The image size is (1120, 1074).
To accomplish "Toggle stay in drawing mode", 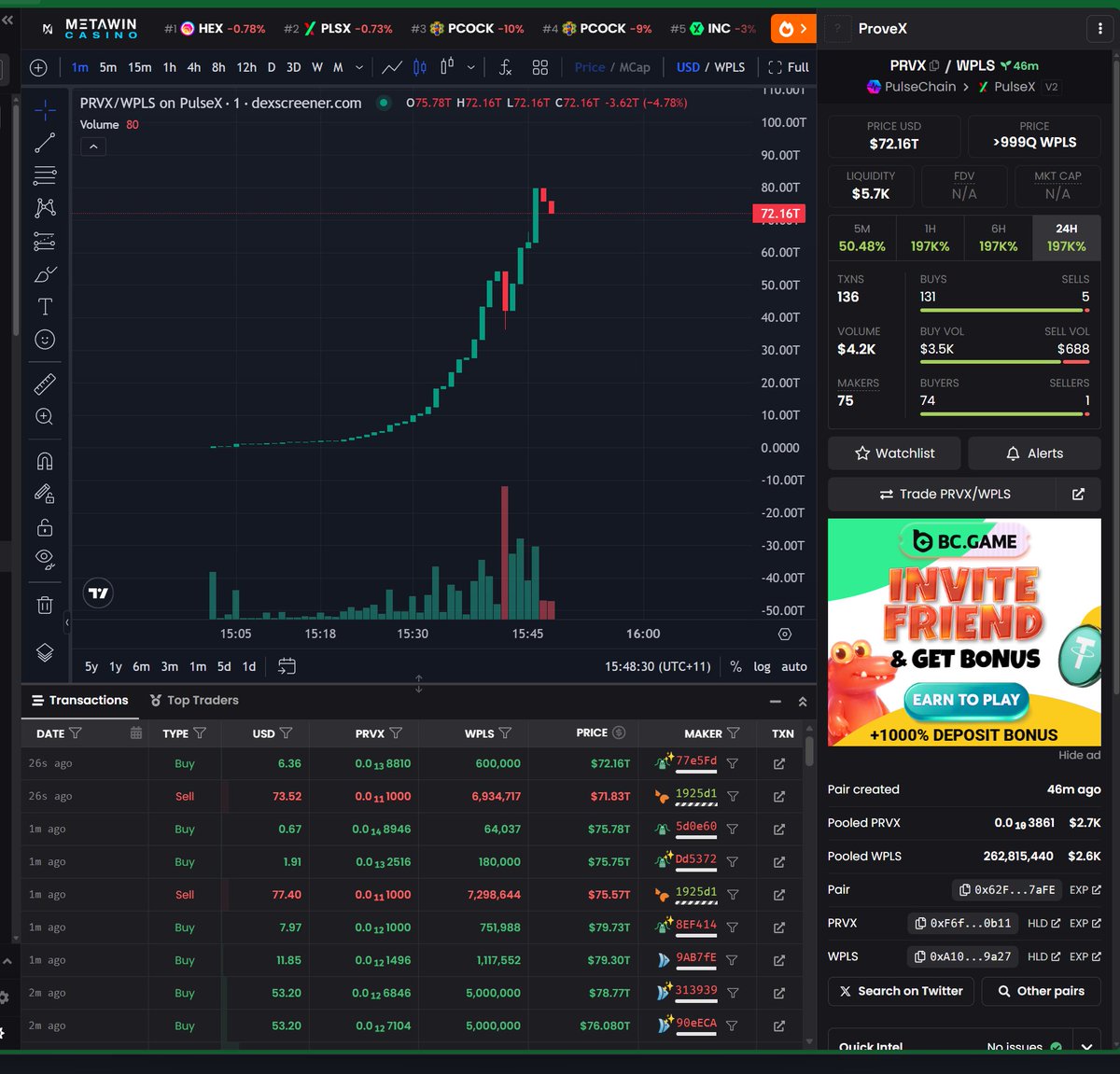I will coord(45,494).
